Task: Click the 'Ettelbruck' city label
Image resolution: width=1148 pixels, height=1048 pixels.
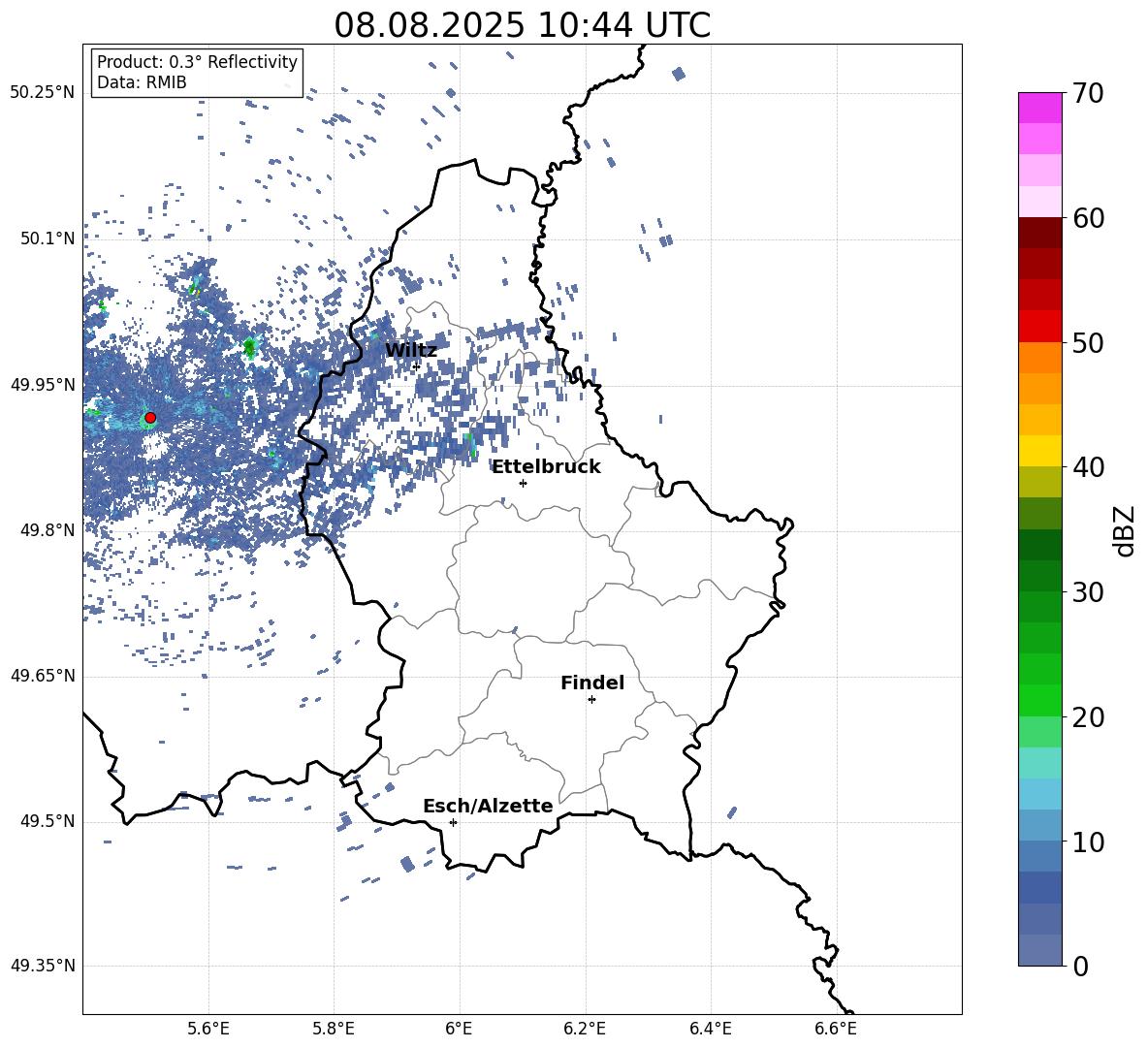Action: point(546,467)
